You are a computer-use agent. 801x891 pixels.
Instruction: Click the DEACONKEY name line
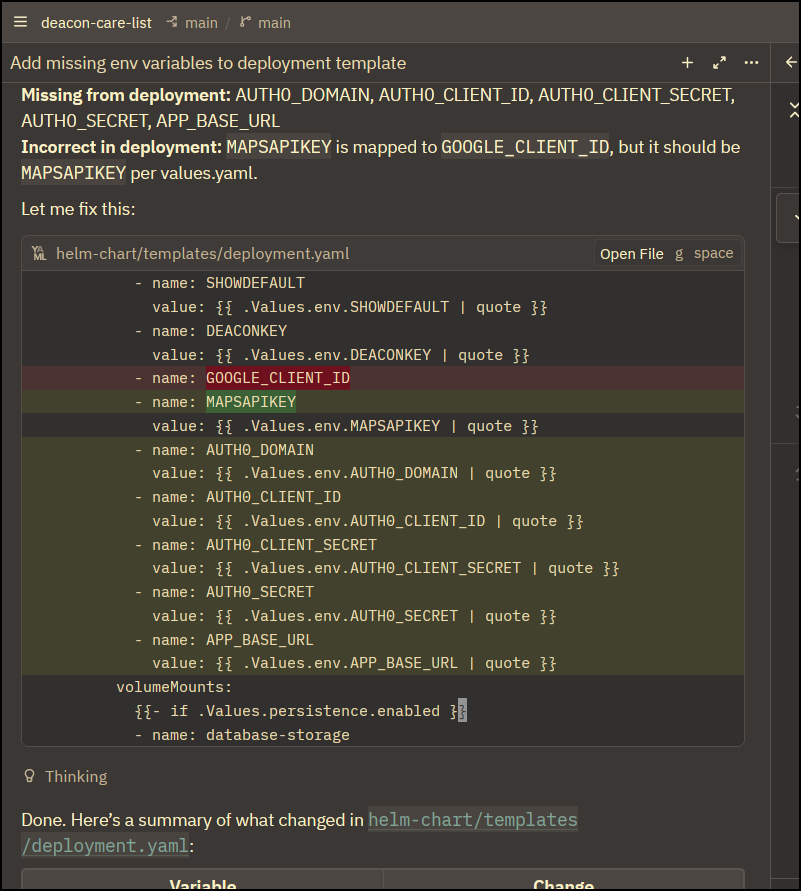click(x=383, y=331)
